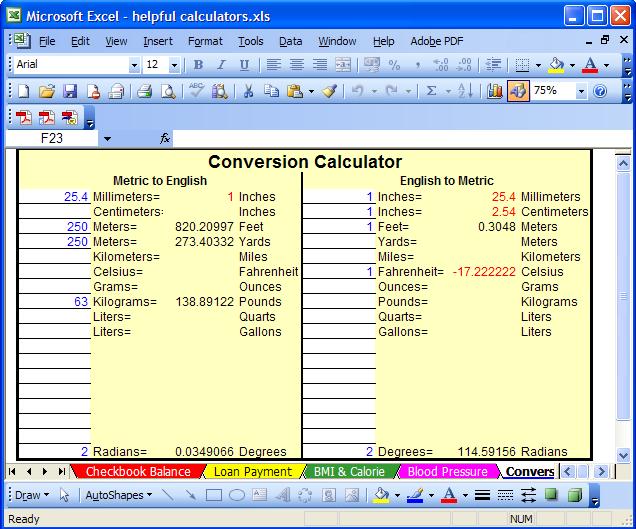
Task: Open the Draw menu button
Action: pos(32,495)
